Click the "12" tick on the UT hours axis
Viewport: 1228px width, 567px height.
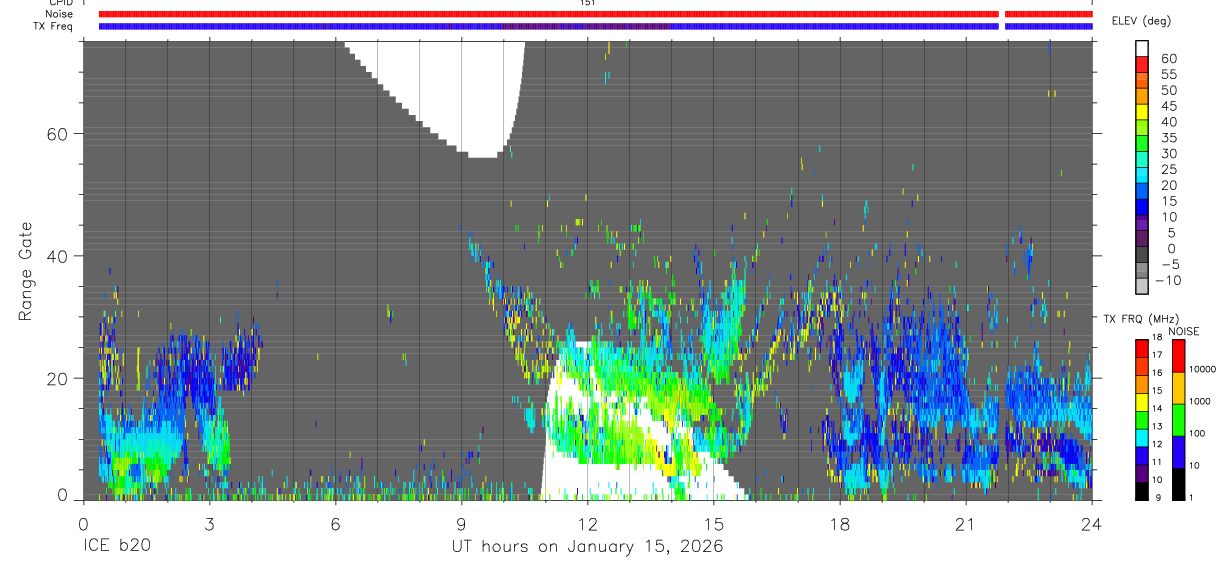(x=587, y=524)
